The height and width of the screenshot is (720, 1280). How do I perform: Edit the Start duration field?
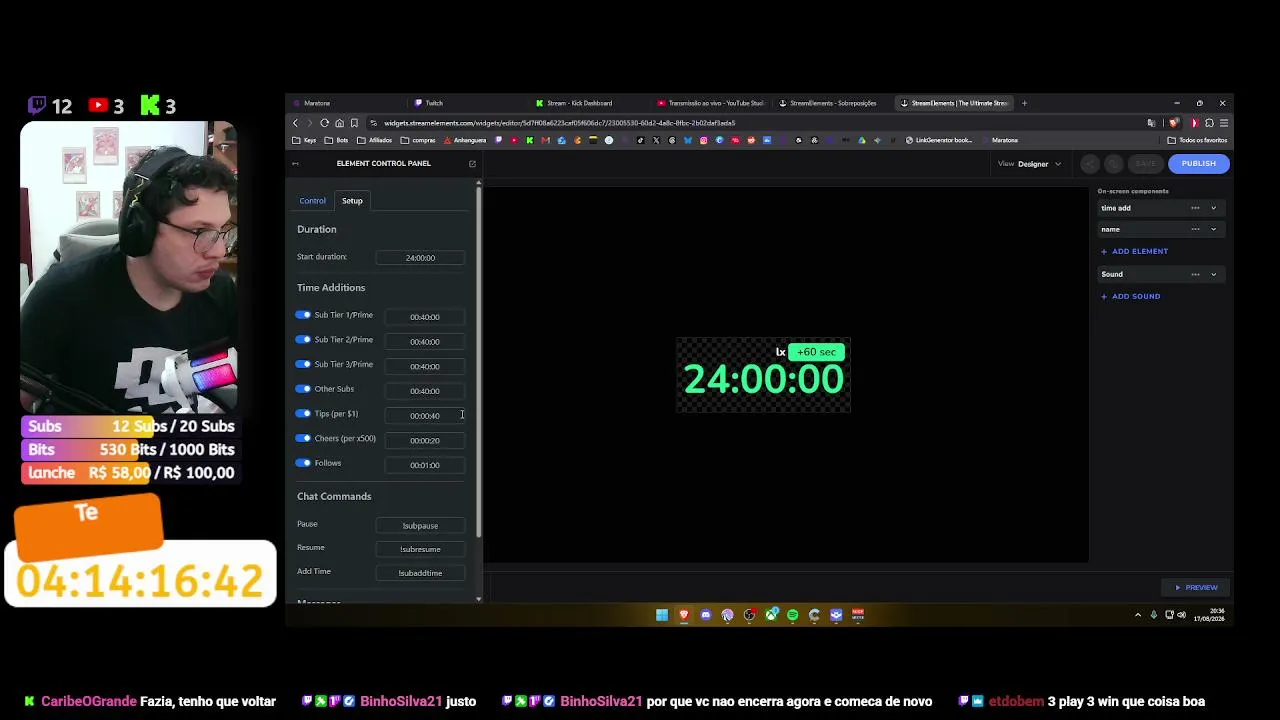[x=420, y=258]
